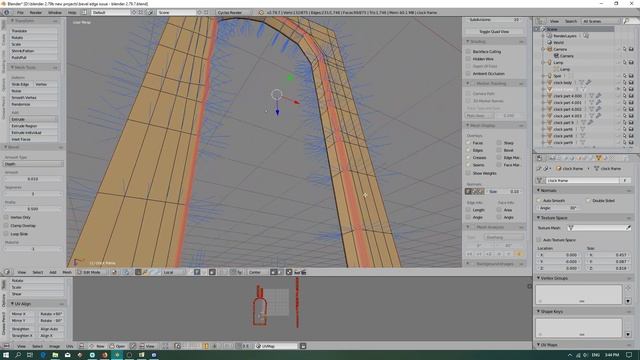The width and height of the screenshot is (640, 360).
Task: Toggle Hidden Wire checkbox
Action: coord(468,59)
